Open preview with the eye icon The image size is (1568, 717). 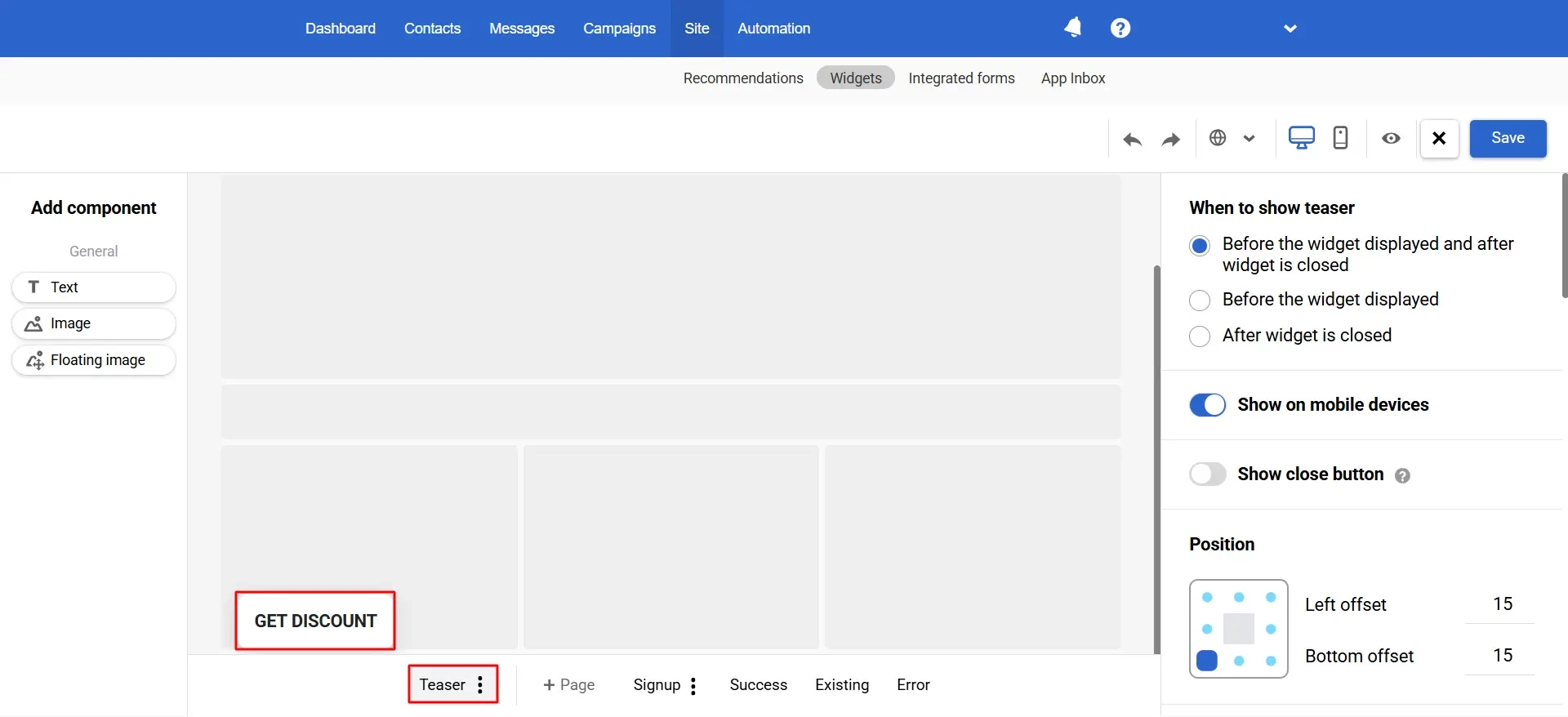1391,138
